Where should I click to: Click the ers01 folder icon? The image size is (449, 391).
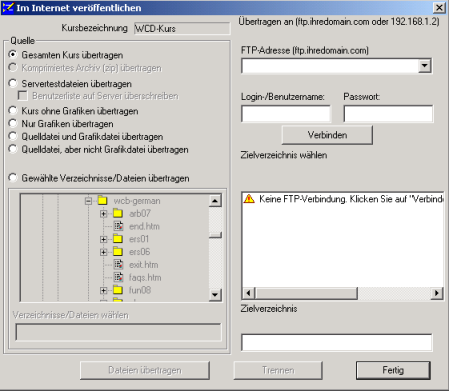[x=118, y=239]
